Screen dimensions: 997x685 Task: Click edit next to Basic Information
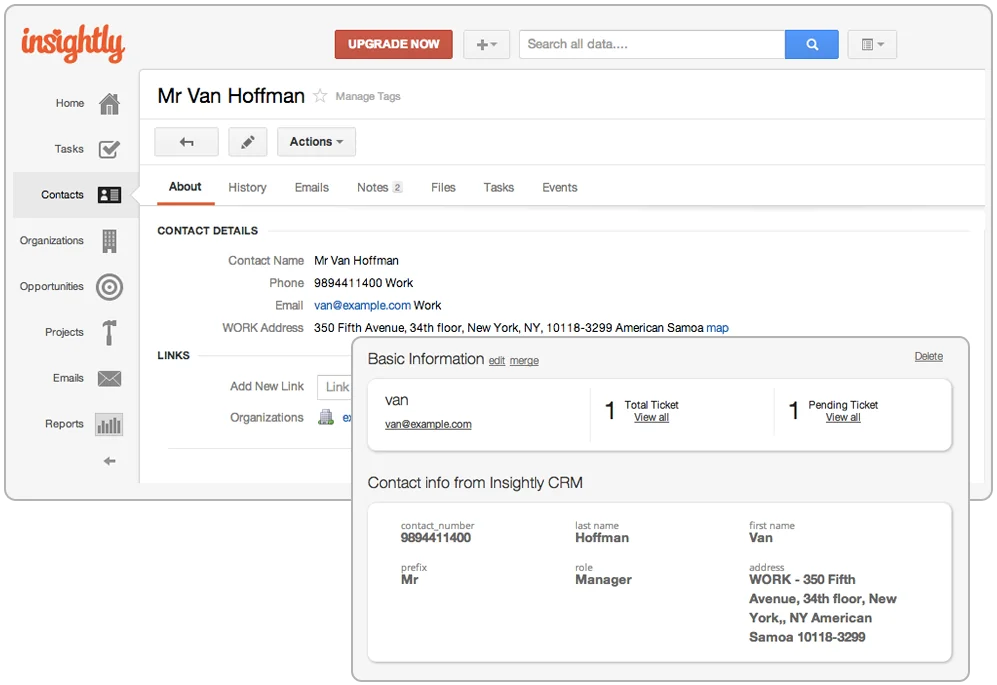(x=497, y=361)
